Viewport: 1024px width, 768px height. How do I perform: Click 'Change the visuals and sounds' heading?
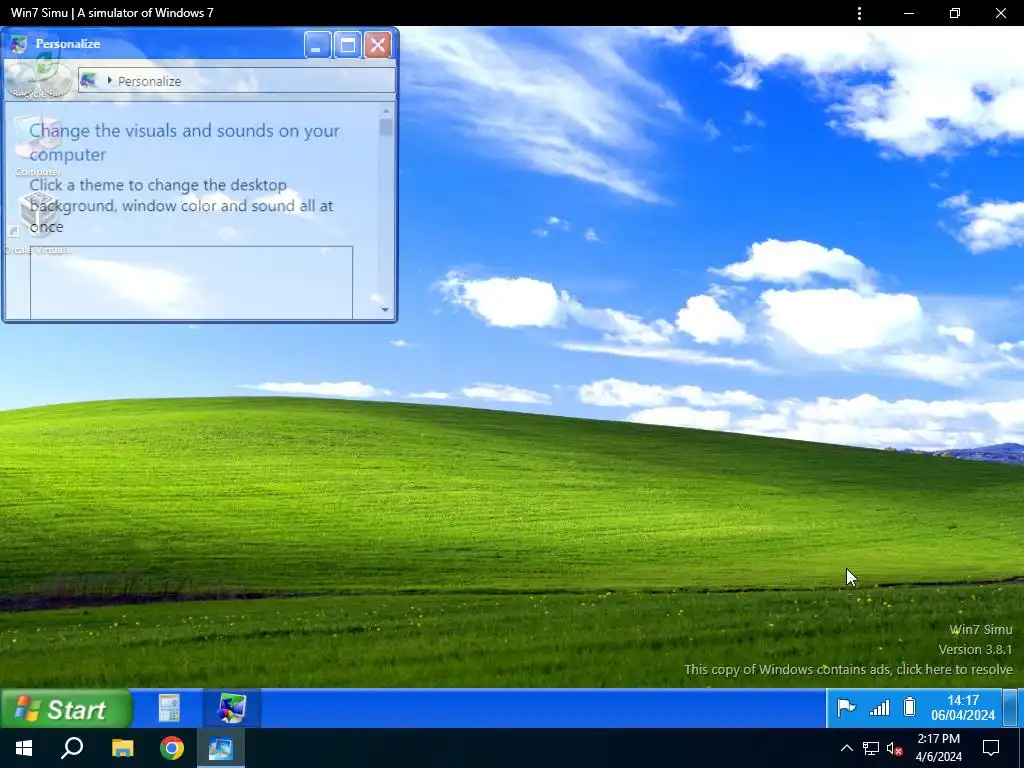pos(184,142)
